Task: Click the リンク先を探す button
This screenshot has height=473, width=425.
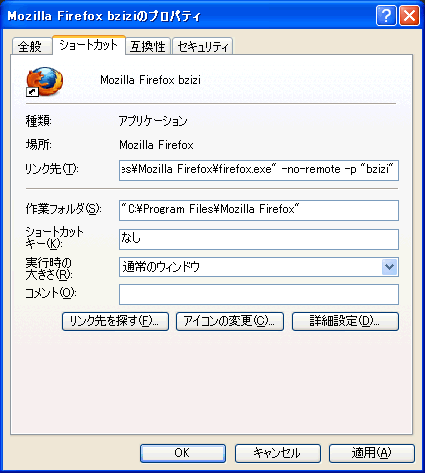Action: click(x=115, y=321)
